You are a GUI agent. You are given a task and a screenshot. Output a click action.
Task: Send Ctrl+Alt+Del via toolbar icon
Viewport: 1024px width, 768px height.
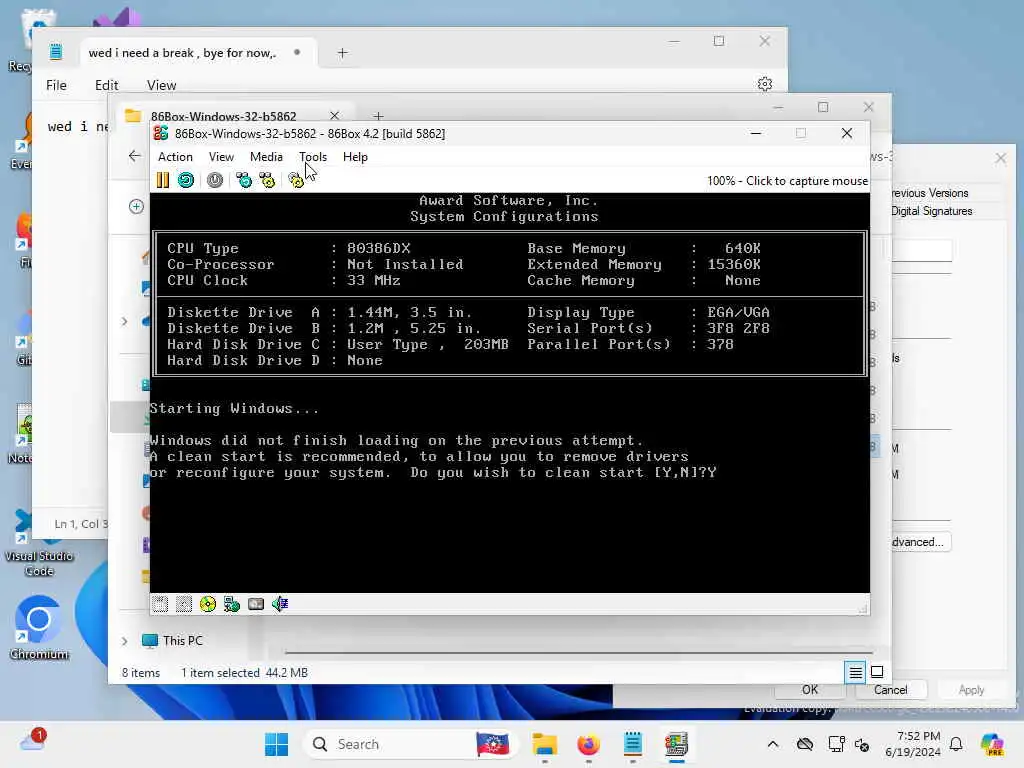244,180
